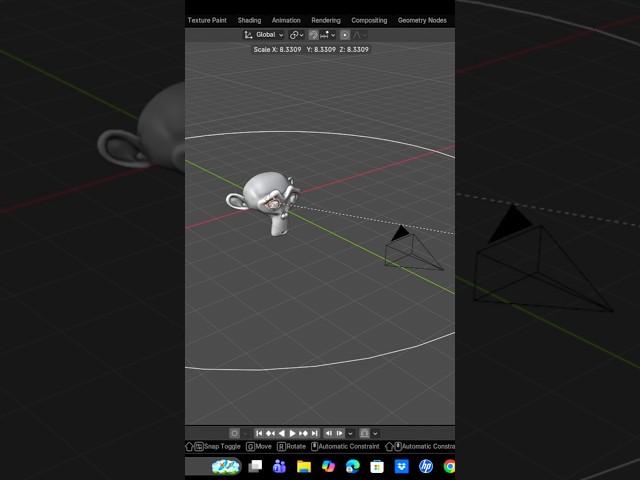
Task: Toggle proportional editing
Action: (x=345, y=35)
